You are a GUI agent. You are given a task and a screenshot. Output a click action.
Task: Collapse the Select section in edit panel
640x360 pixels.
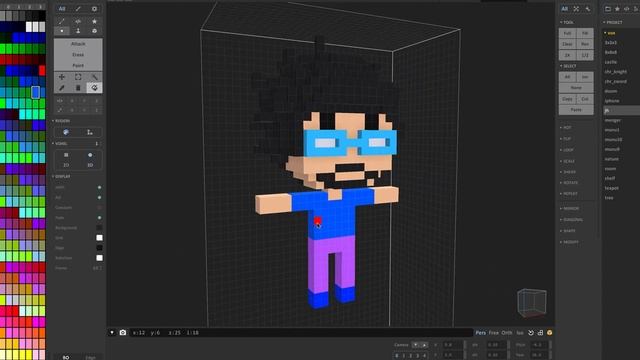coord(568,66)
